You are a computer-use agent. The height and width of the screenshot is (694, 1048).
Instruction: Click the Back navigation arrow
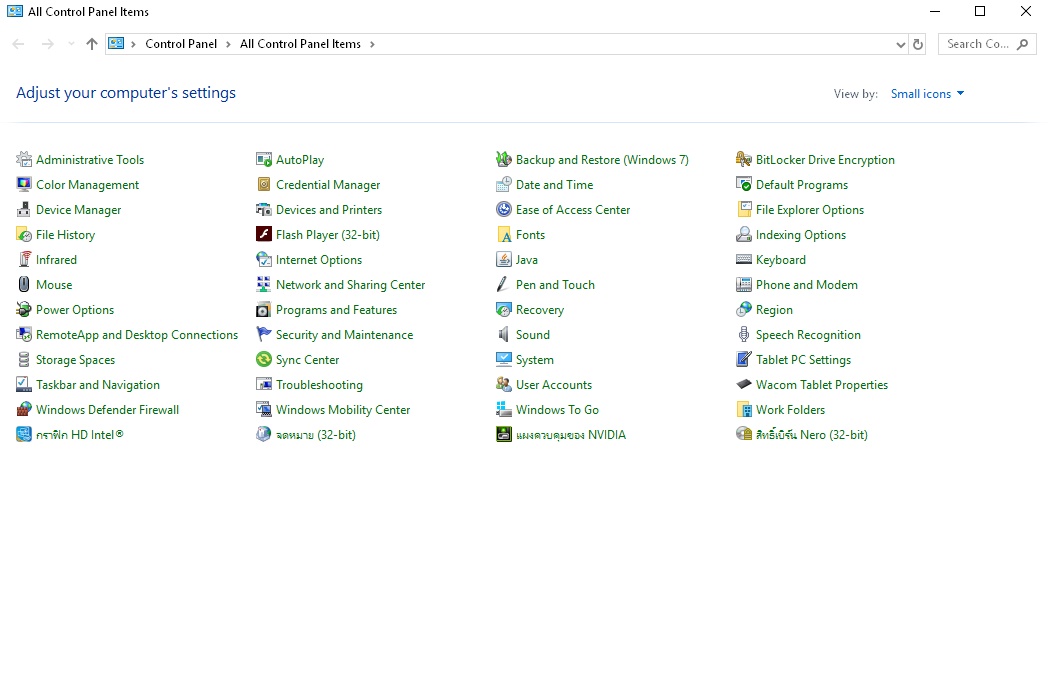[19, 44]
